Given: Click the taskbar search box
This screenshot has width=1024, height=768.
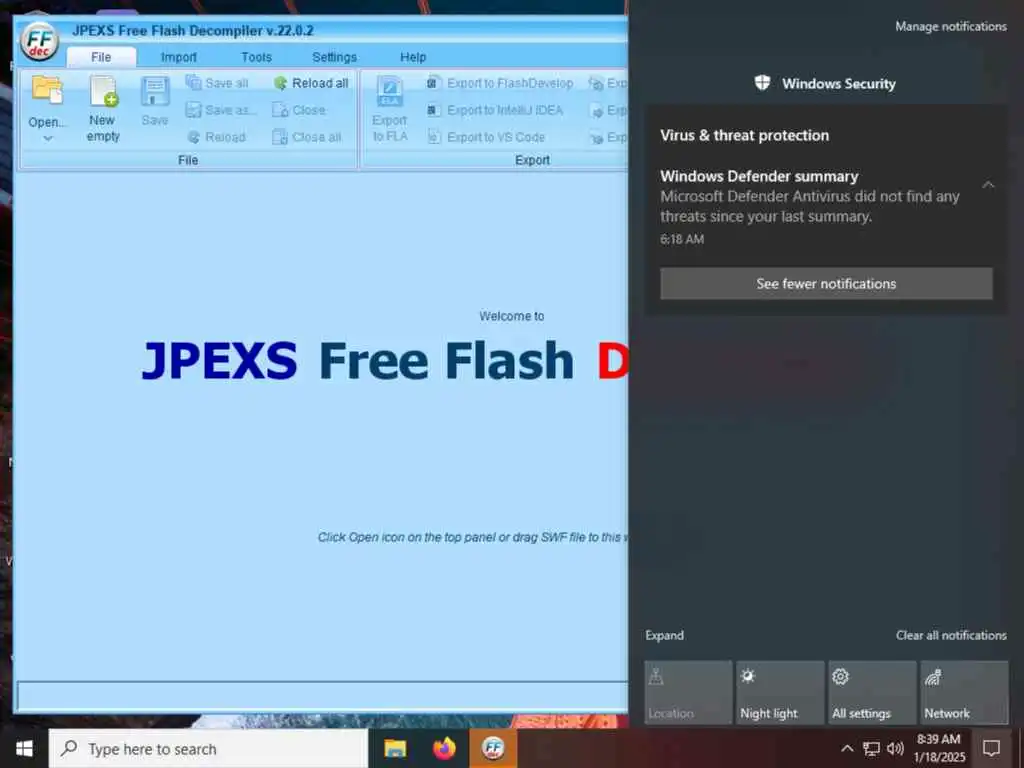Looking at the screenshot, I should pos(208,748).
